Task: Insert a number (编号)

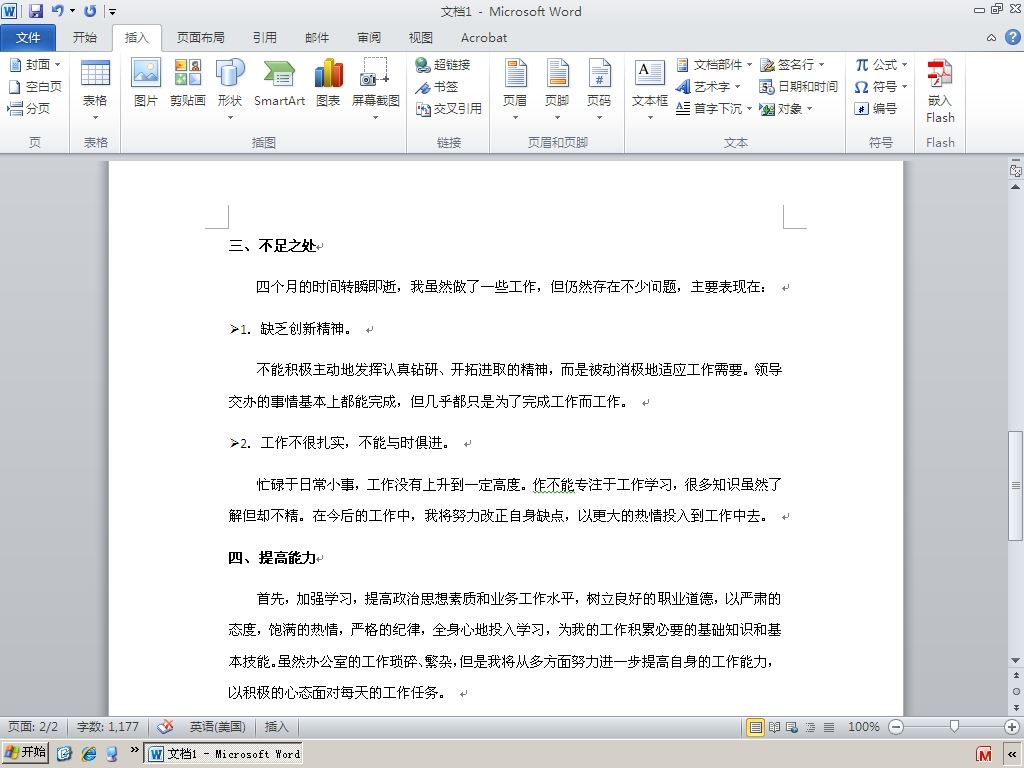Action: [x=876, y=108]
